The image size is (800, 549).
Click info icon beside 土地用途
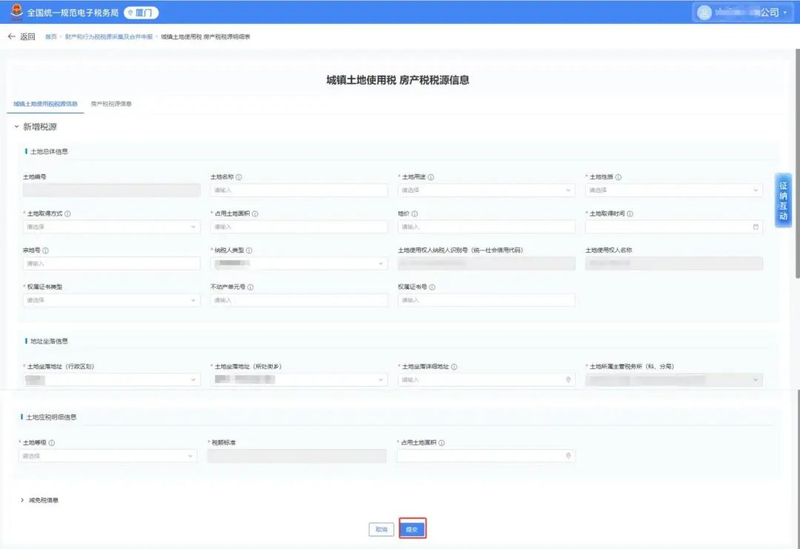click(x=431, y=177)
